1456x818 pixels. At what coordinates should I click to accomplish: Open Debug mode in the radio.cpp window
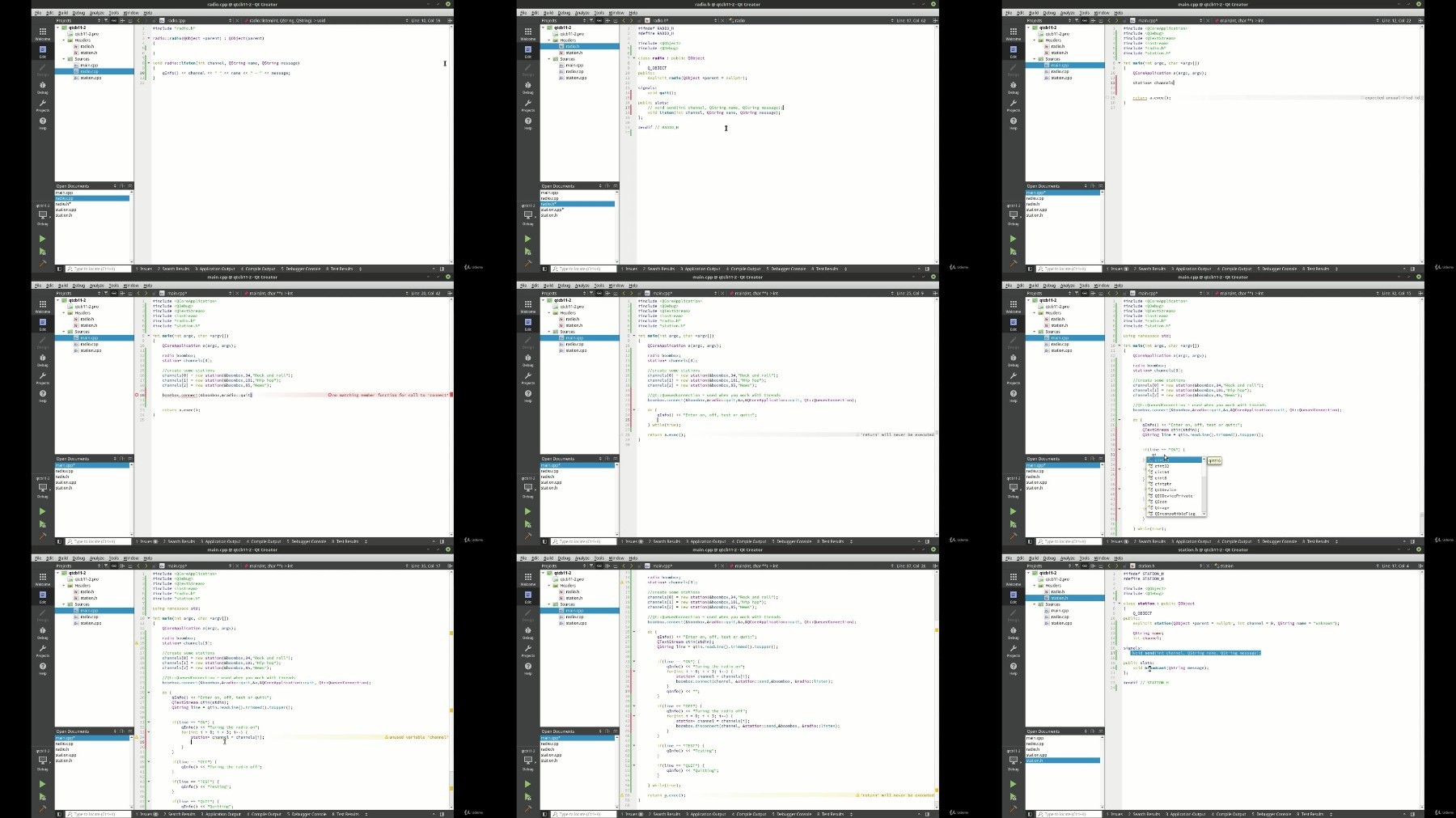(x=42, y=87)
